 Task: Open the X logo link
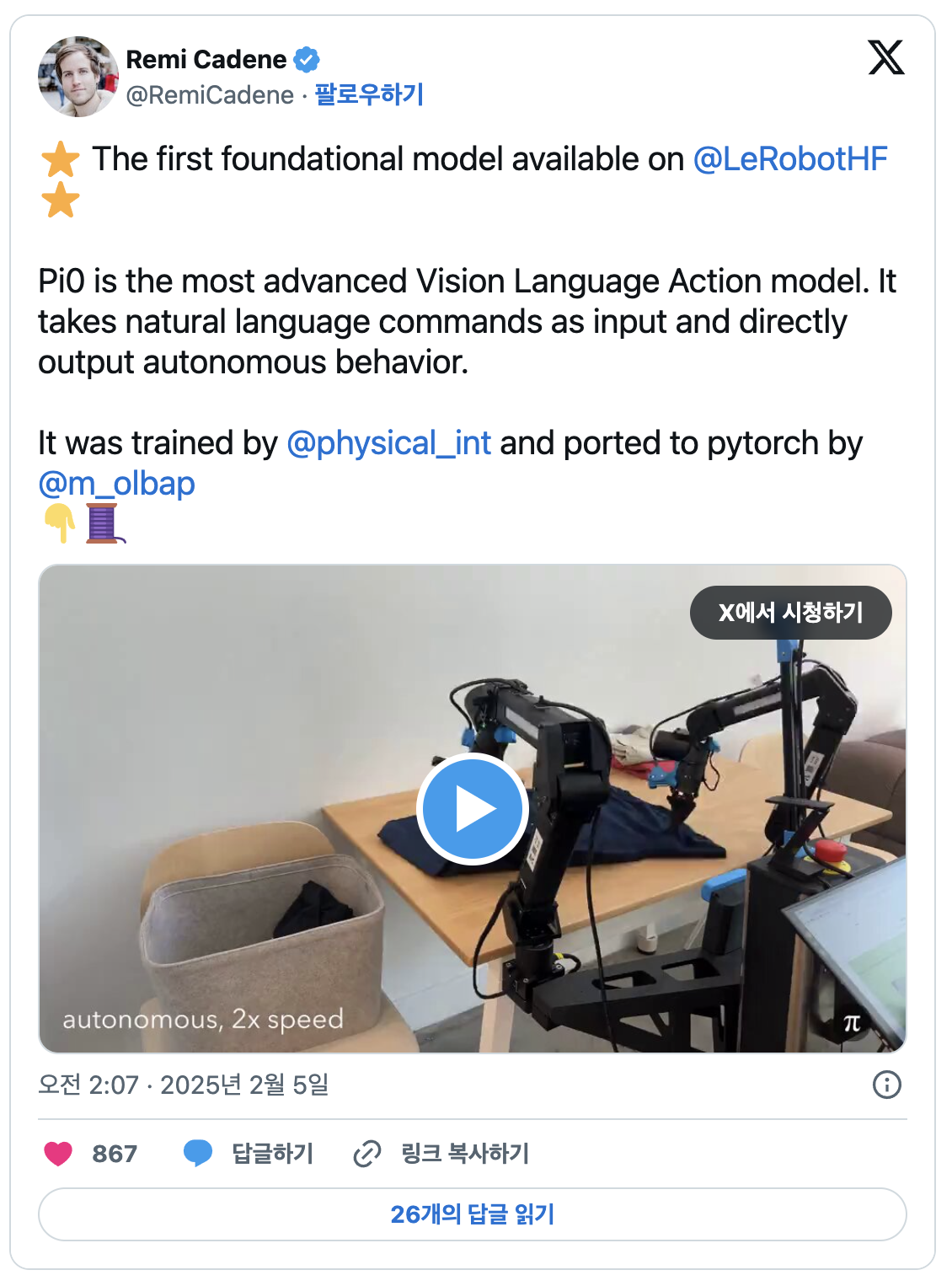(886, 57)
